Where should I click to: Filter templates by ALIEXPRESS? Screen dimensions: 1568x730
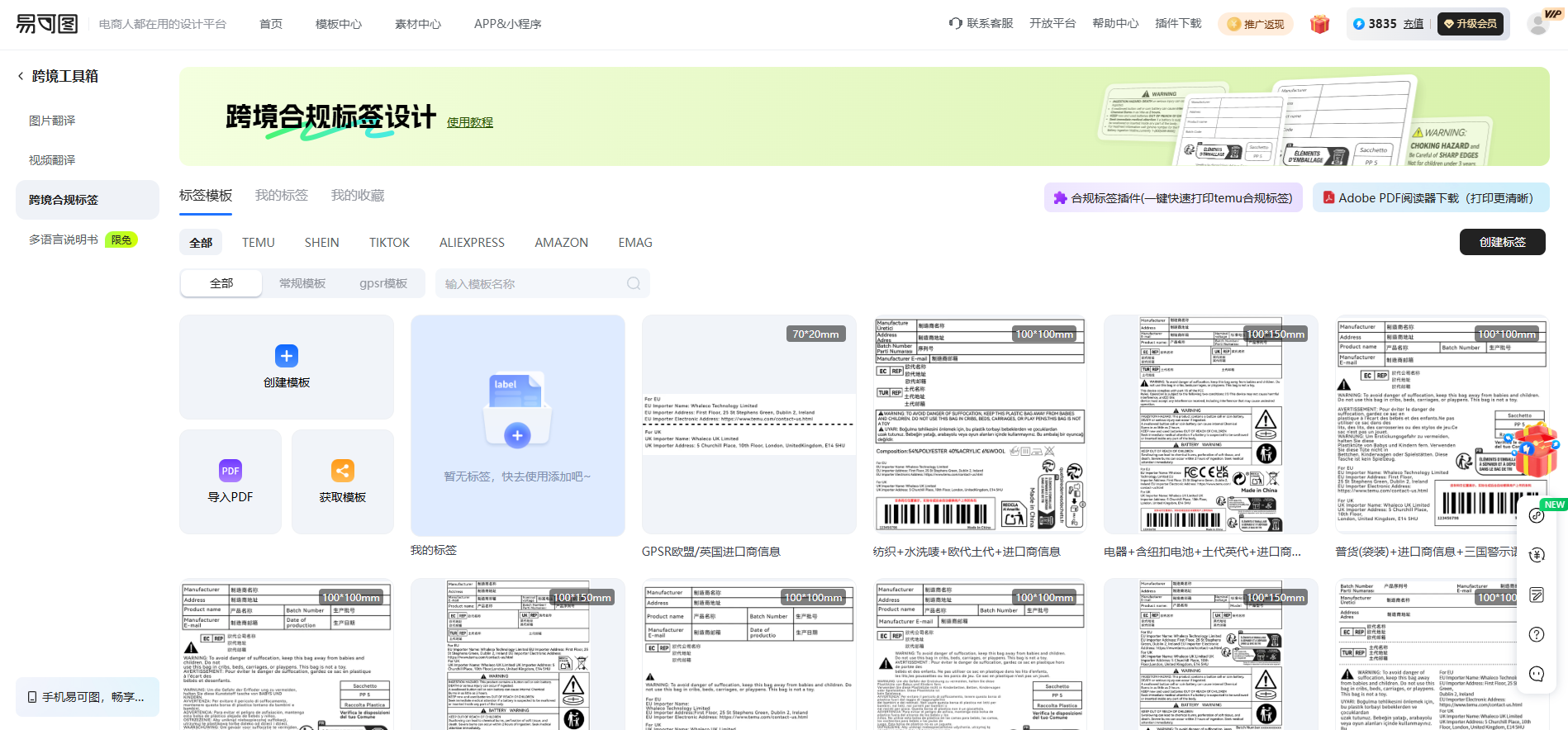point(472,243)
